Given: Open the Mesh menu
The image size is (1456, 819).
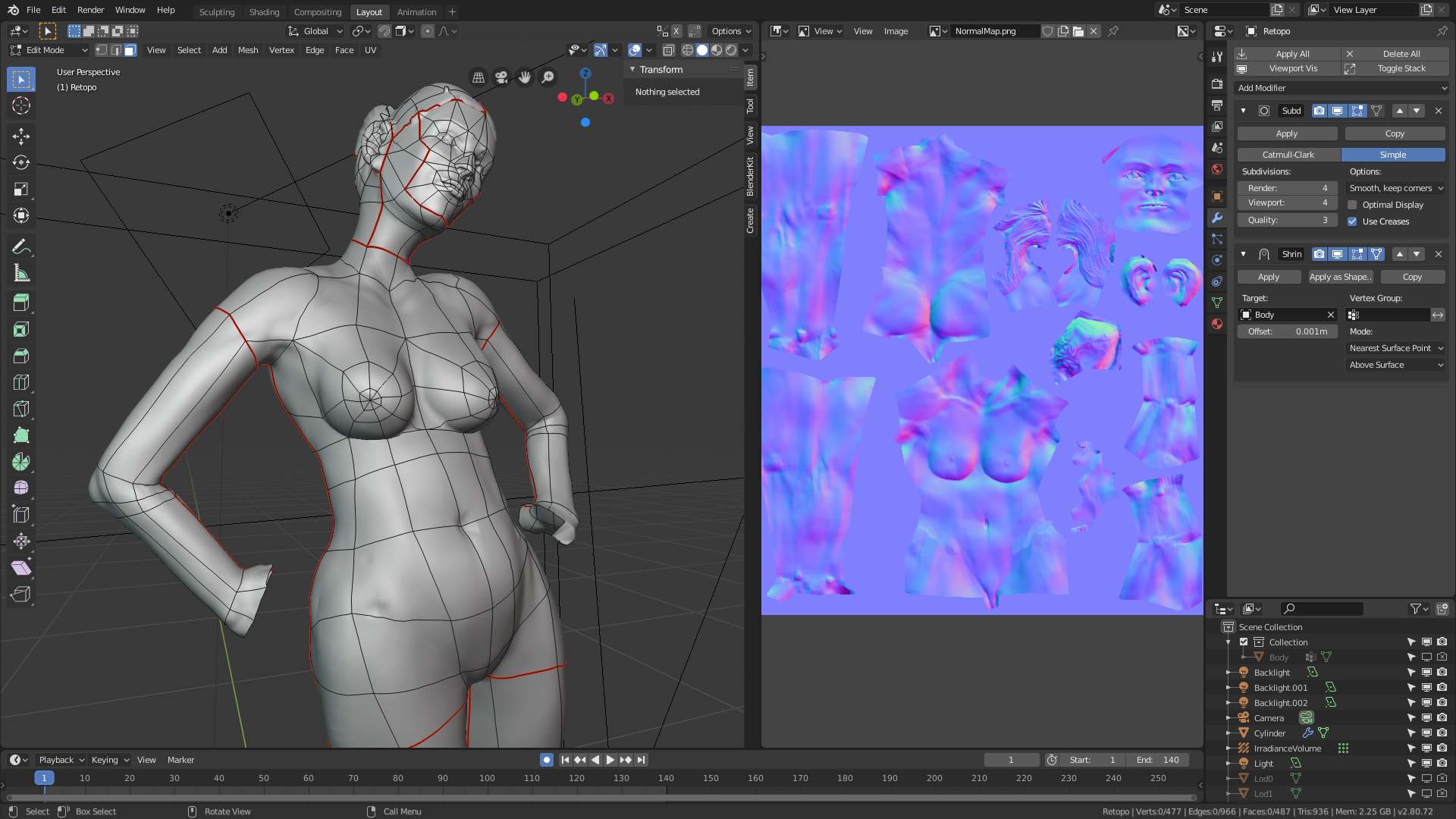Looking at the screenshot, I should [x=248, y=50].
